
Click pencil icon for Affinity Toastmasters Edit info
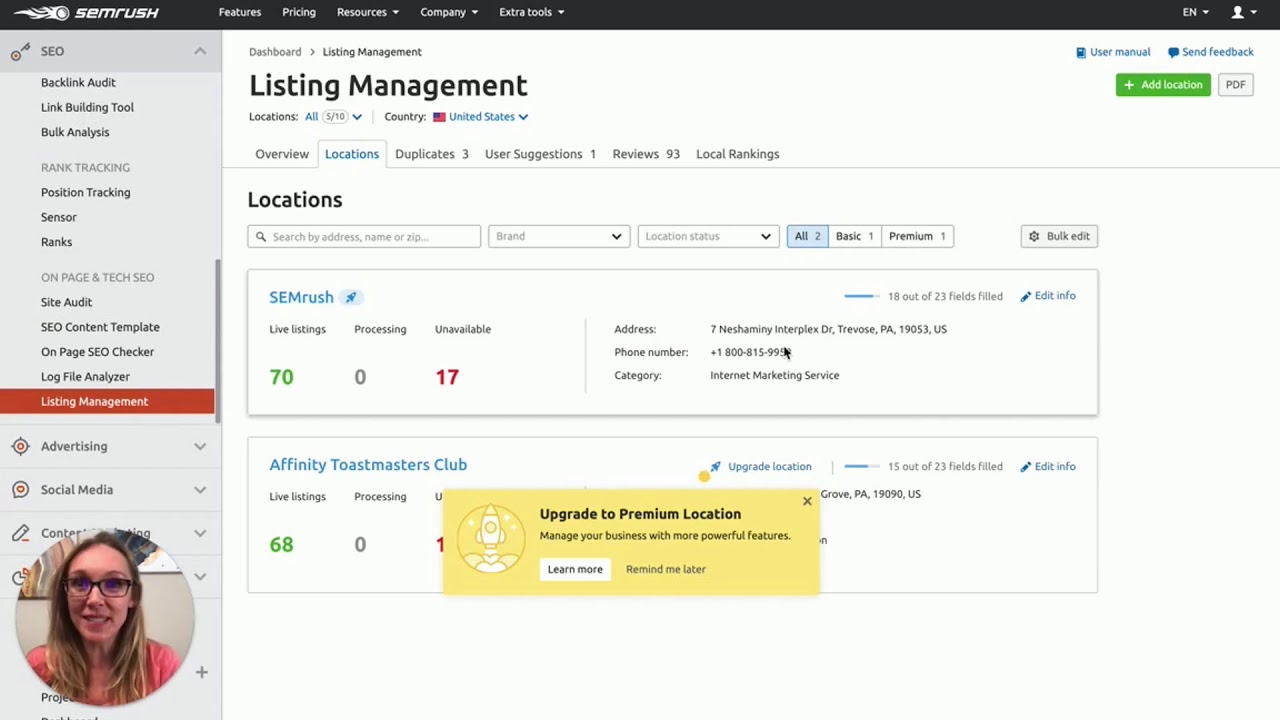[1025, 467]
